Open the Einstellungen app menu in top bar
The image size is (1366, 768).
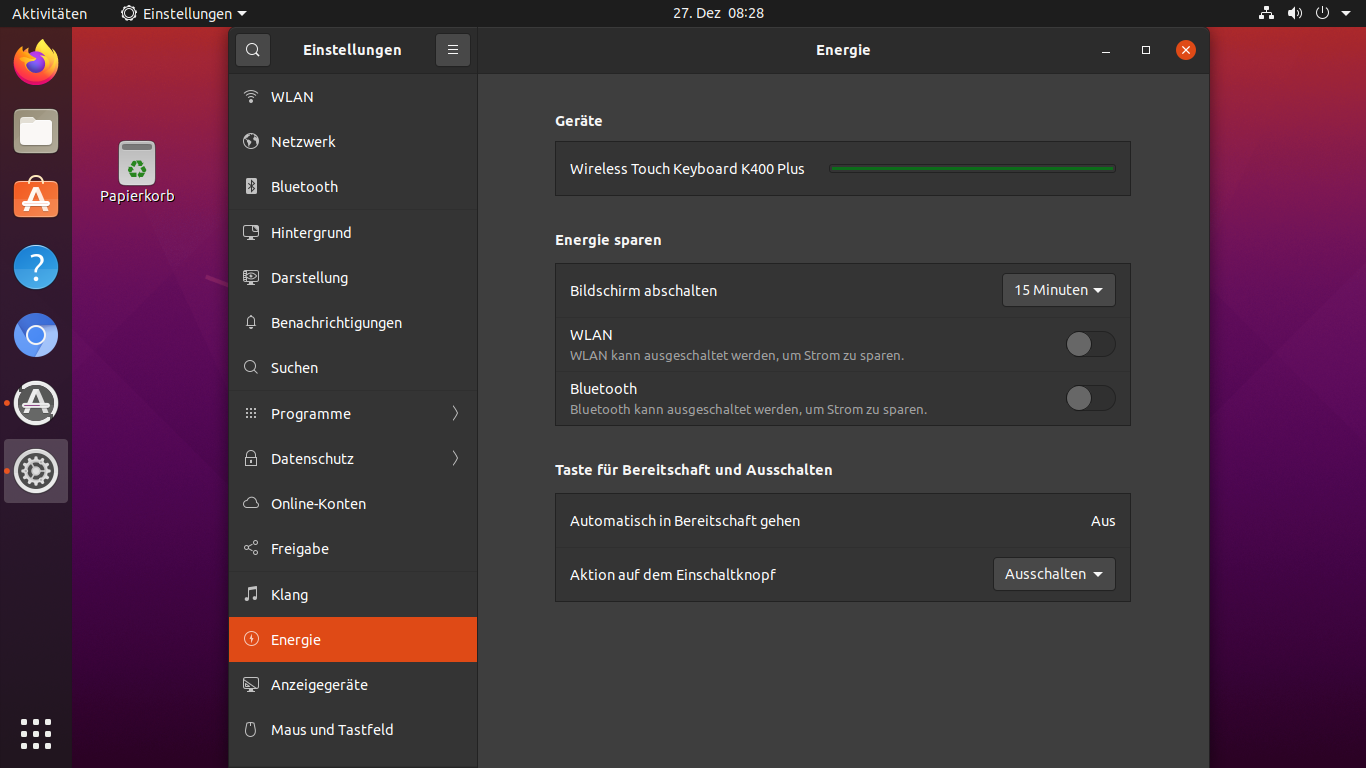coord(184,14)
